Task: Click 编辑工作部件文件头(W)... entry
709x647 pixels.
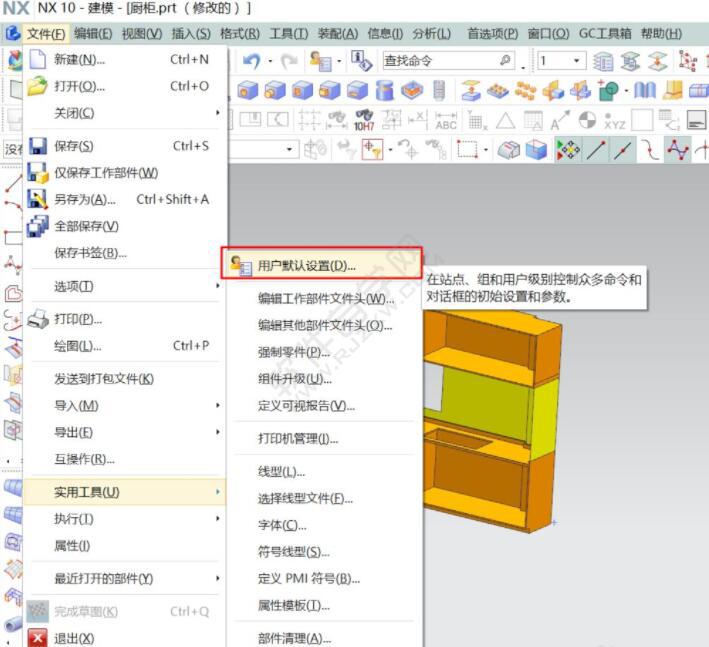Action: pos(323,298)
